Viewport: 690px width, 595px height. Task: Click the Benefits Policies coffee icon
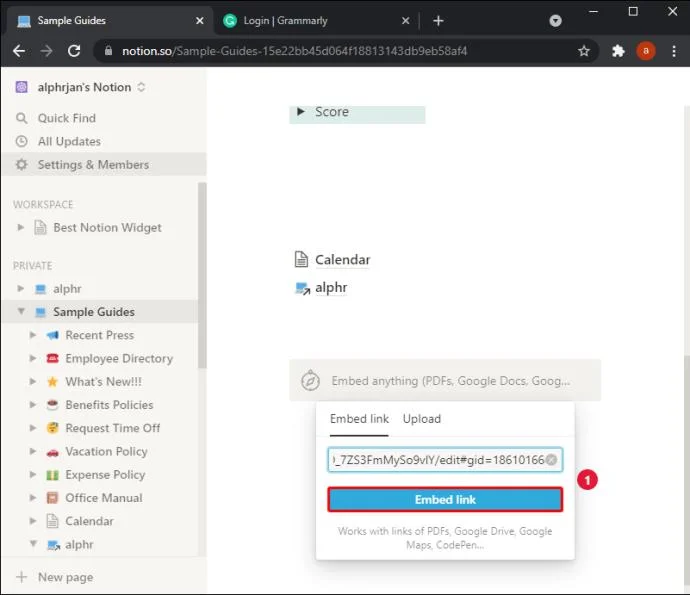tap(52, 405)
